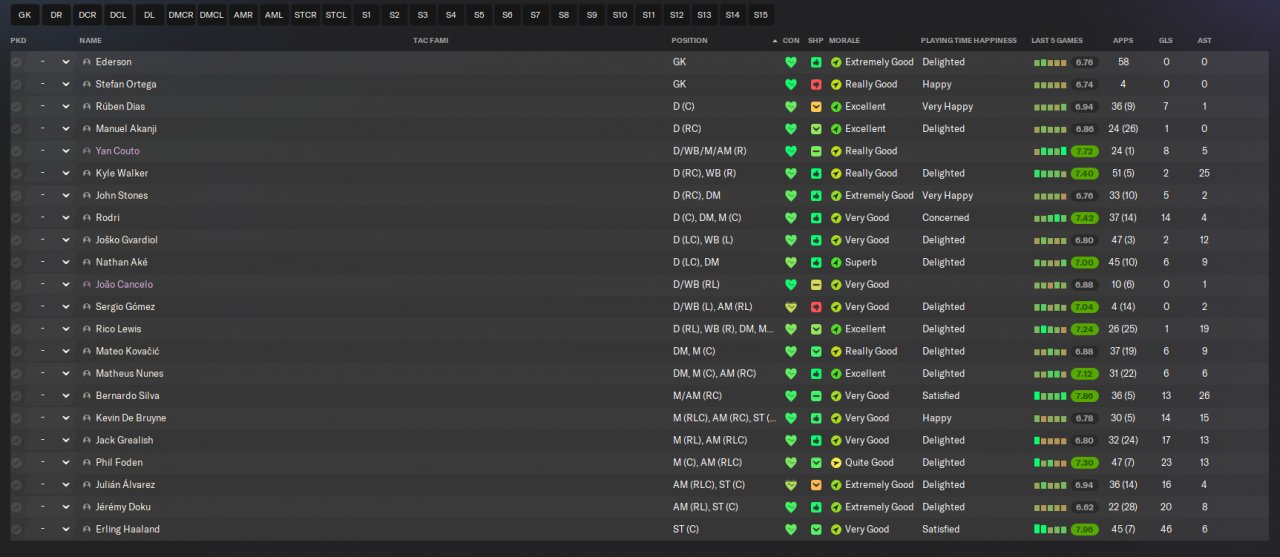The height and width of the screenshot is (557, 1280).
Task: Select the DMCL position button
Action: coord(211,15)
